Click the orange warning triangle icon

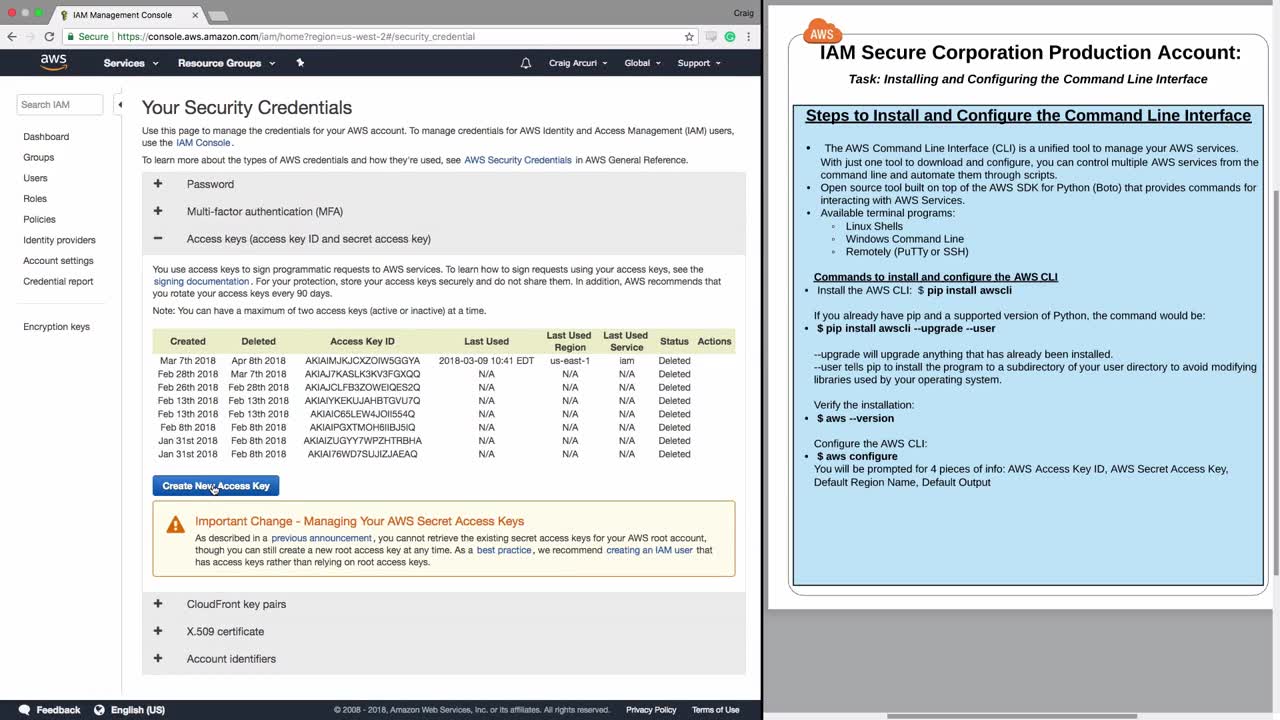(x=176, y=524)
